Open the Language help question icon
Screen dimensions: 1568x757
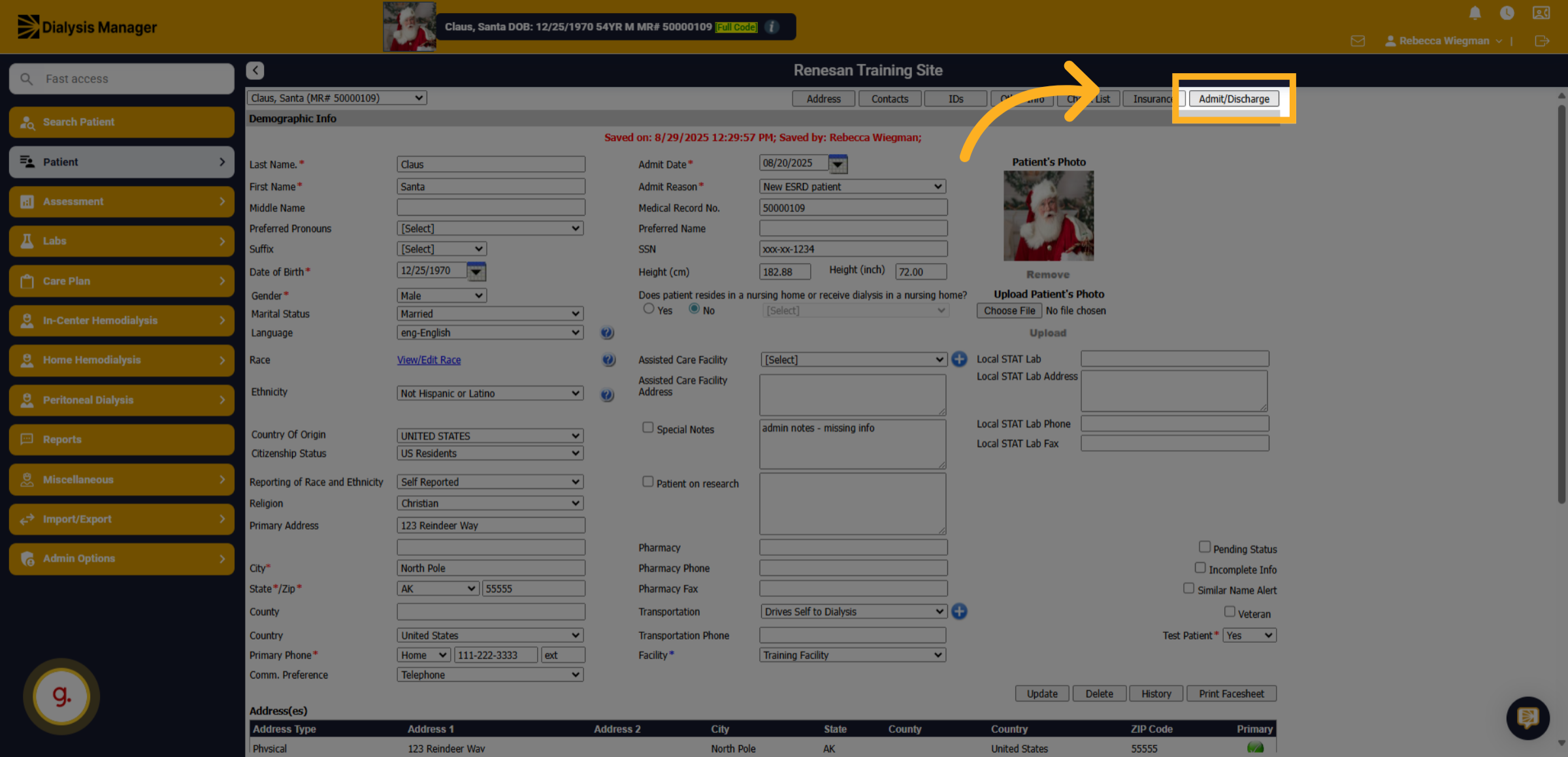pyautogui.click(x=607, y=333)
